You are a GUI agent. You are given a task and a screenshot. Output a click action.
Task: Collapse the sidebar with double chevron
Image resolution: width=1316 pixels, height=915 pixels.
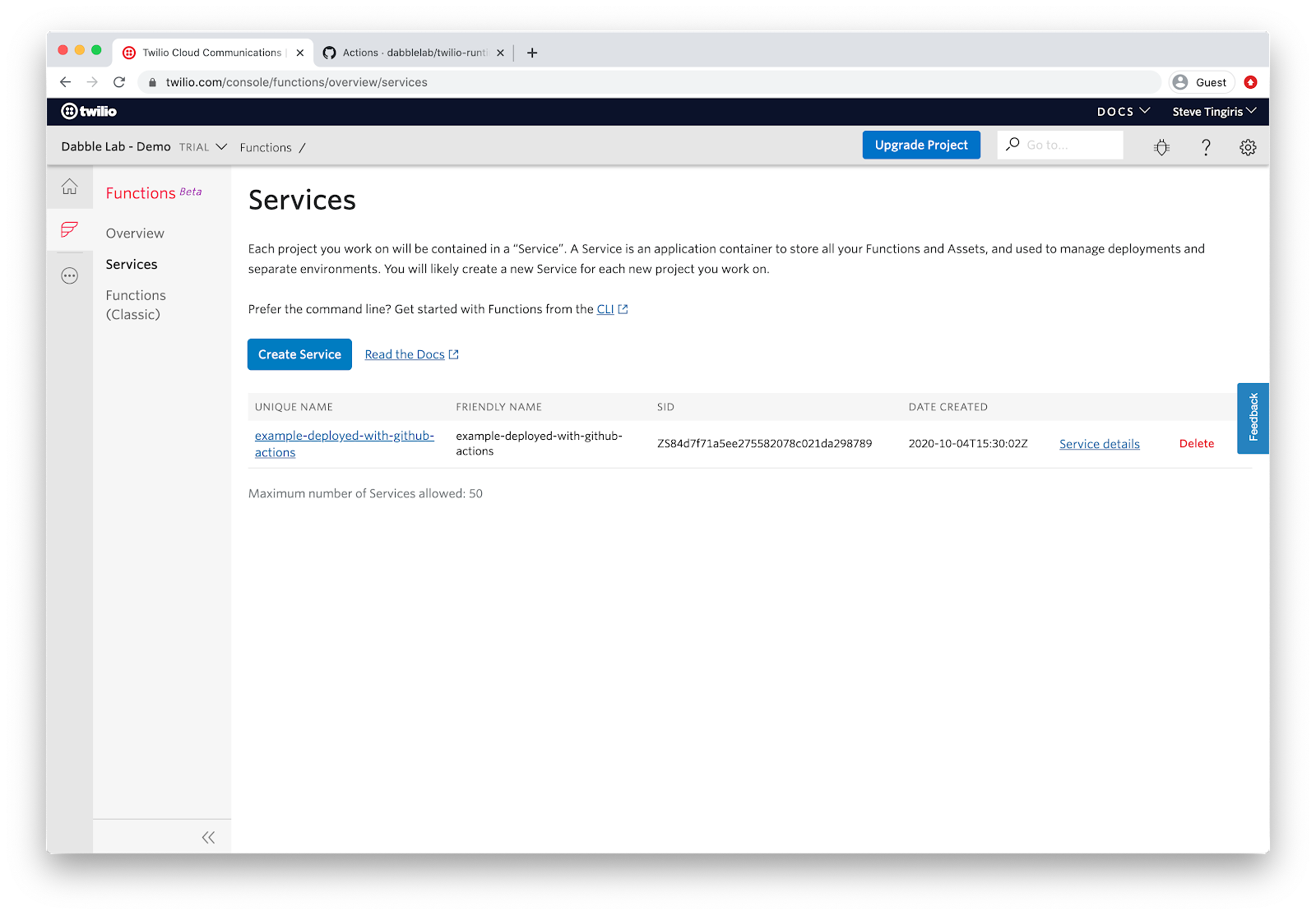click(208, 837)
